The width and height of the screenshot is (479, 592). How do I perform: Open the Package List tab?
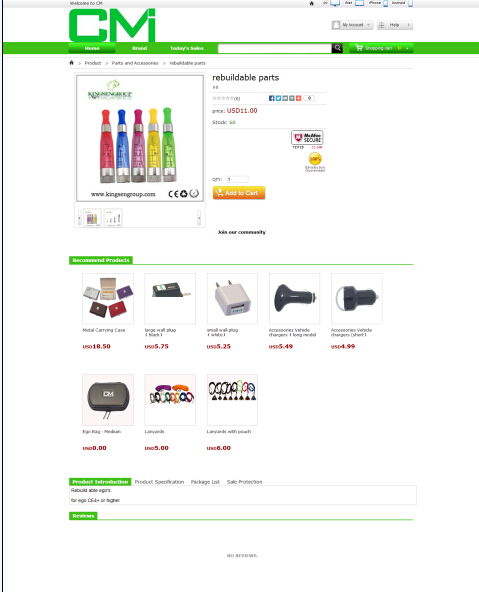[x=205, y=482]
